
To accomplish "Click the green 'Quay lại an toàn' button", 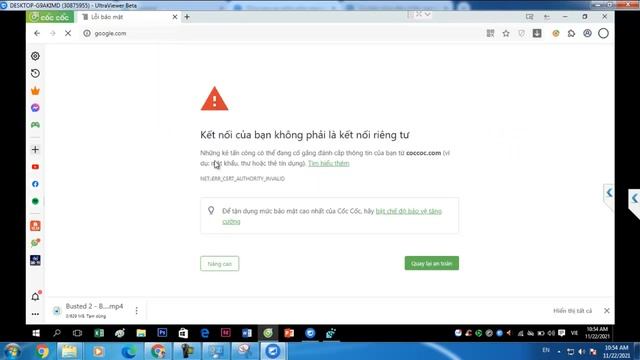I will coord(432,263).
